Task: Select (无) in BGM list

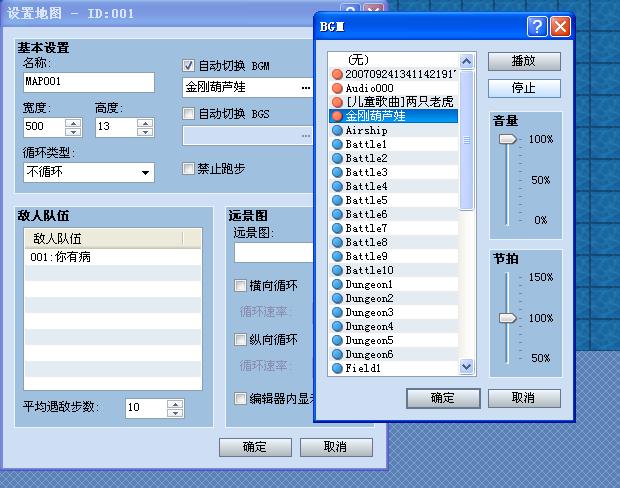Action: coord(393,60)
